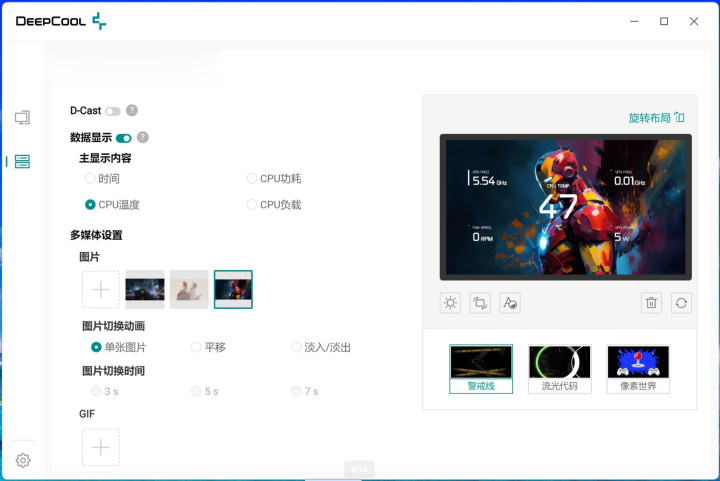Click the 旋转布局 link

649,118
